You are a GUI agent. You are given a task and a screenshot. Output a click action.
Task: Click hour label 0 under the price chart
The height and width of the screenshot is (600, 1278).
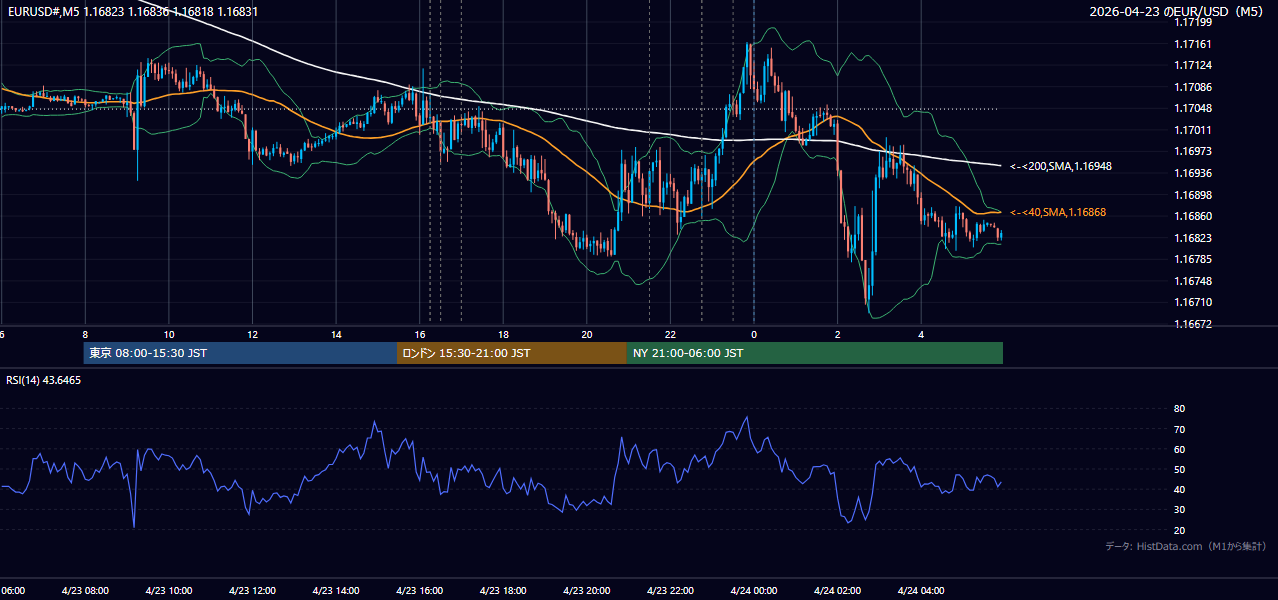754,334
